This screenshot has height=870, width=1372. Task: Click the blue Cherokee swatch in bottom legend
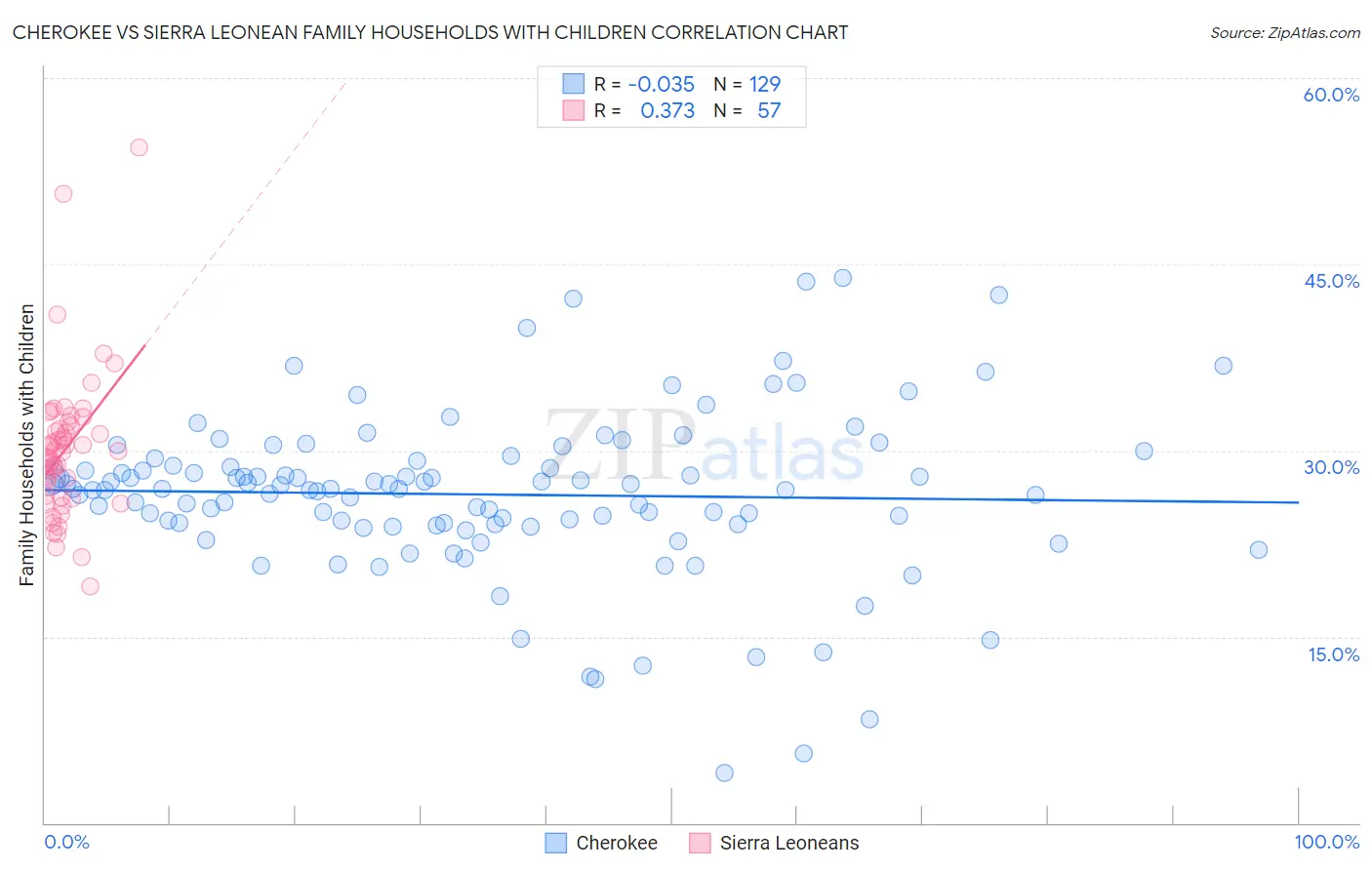555,843
